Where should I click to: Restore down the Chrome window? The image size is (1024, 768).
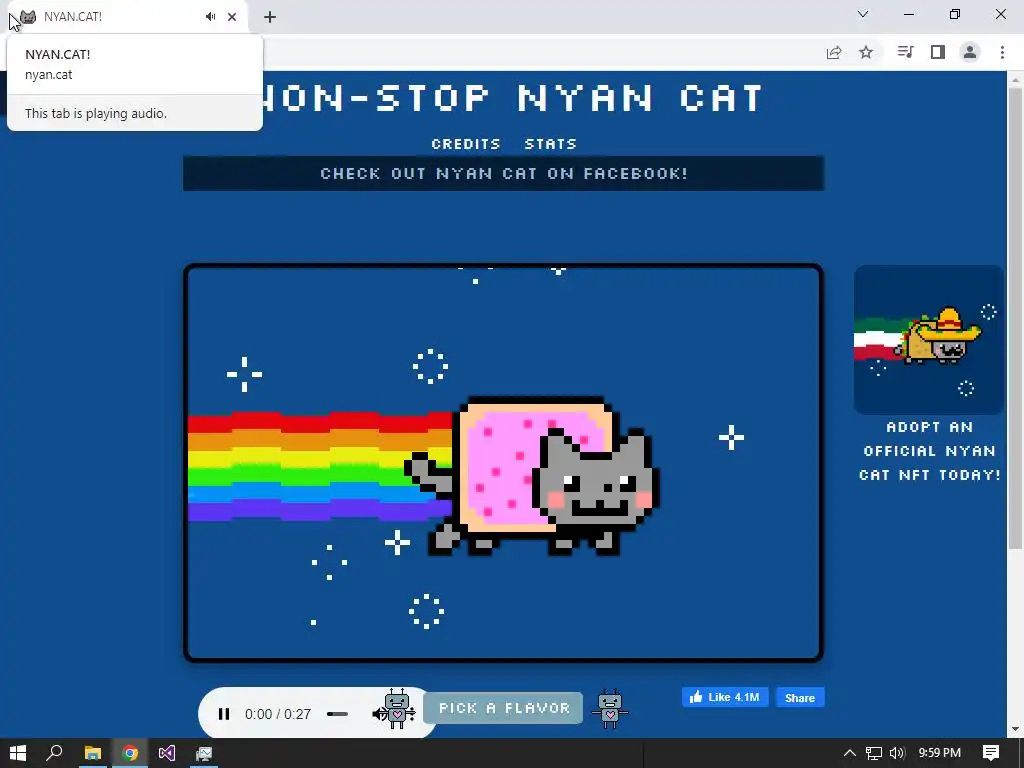[x=955, y=14]
